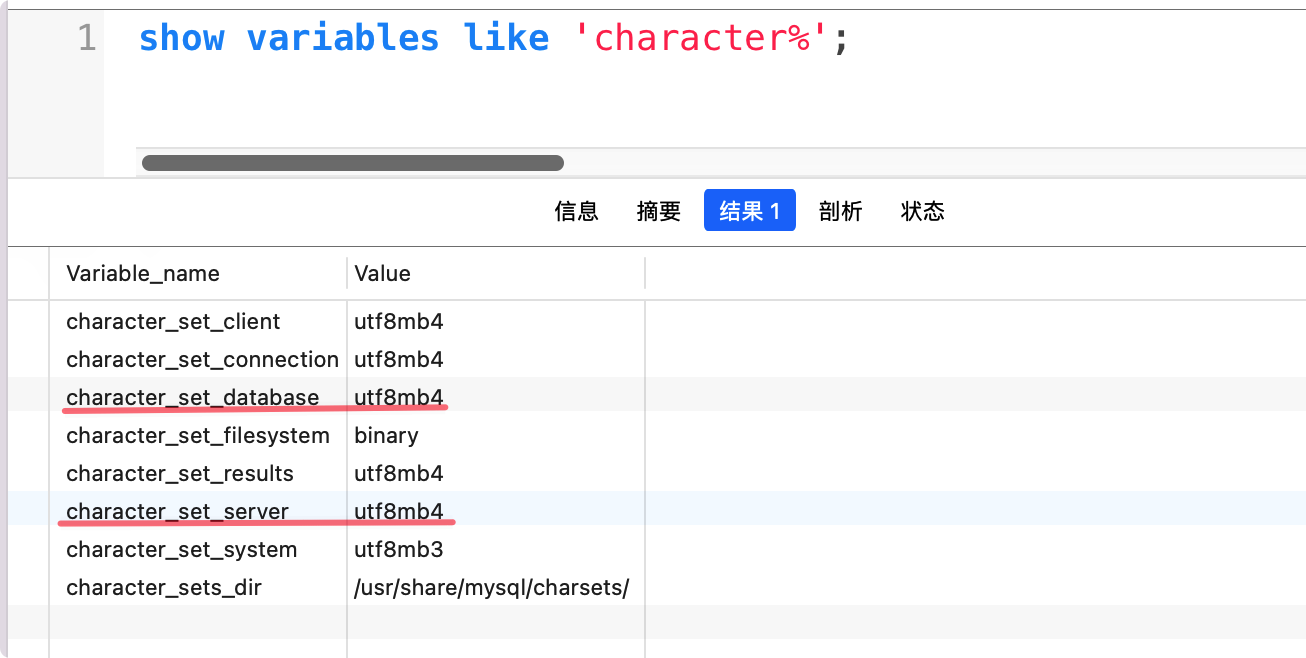Click line number 1 in editor
1306x658 pixels.
pyautogui.click(x=86, y=37)
